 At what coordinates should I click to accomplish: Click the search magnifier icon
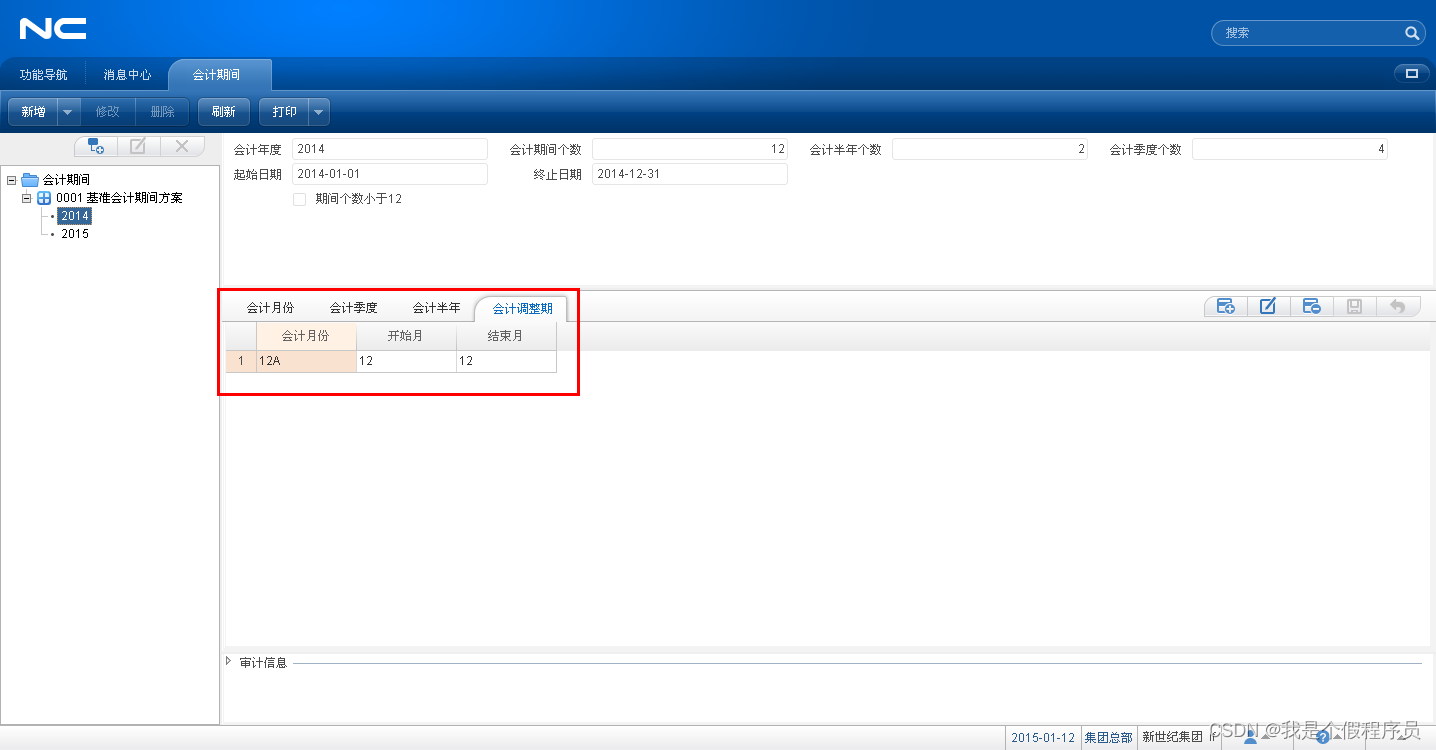(1412, 33)
